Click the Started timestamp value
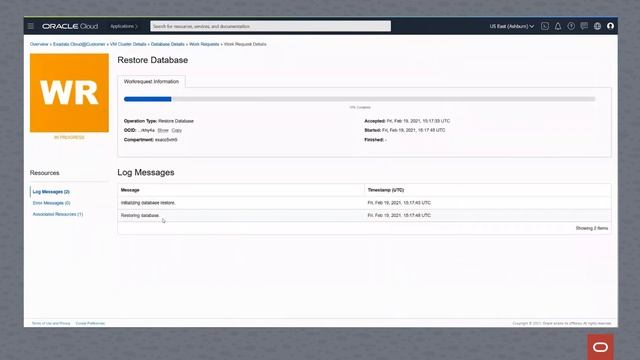 413,130
